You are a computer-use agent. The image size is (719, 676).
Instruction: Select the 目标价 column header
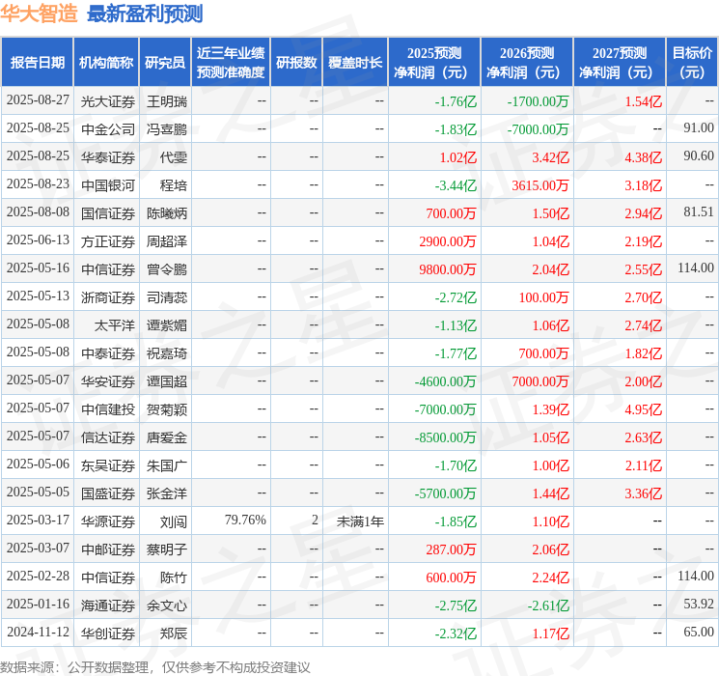pos(692,62)
